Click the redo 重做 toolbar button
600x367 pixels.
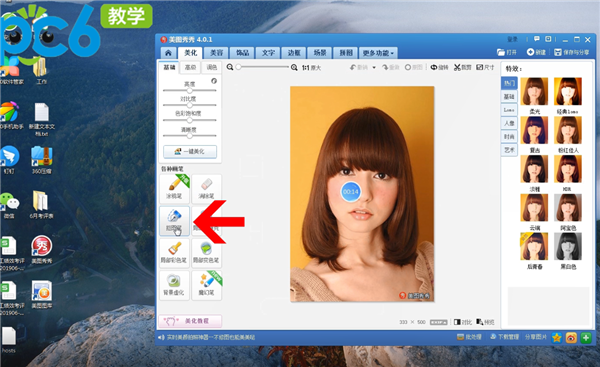[391, 67]
